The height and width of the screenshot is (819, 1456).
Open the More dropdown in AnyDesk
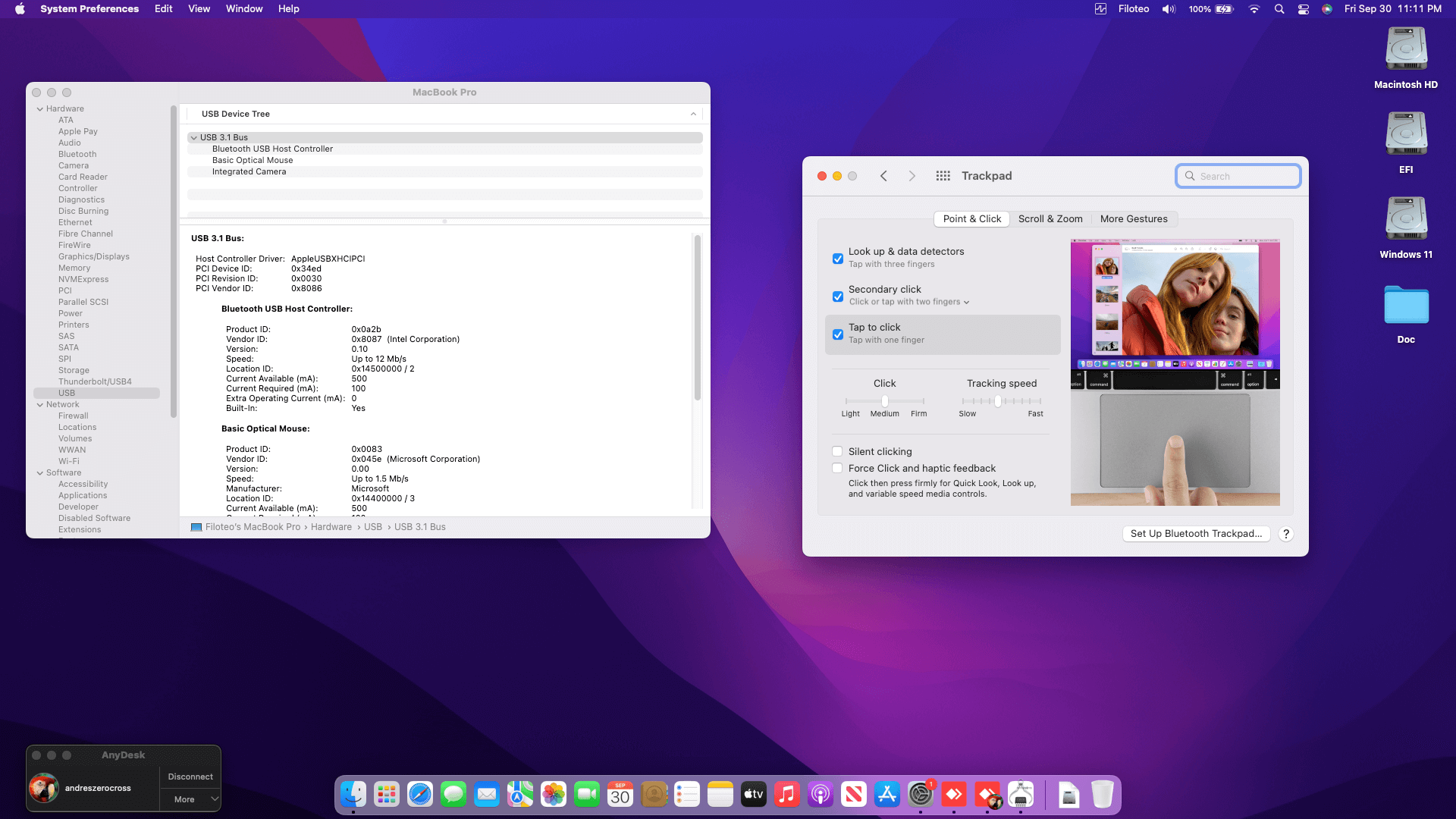click(190, 799)
